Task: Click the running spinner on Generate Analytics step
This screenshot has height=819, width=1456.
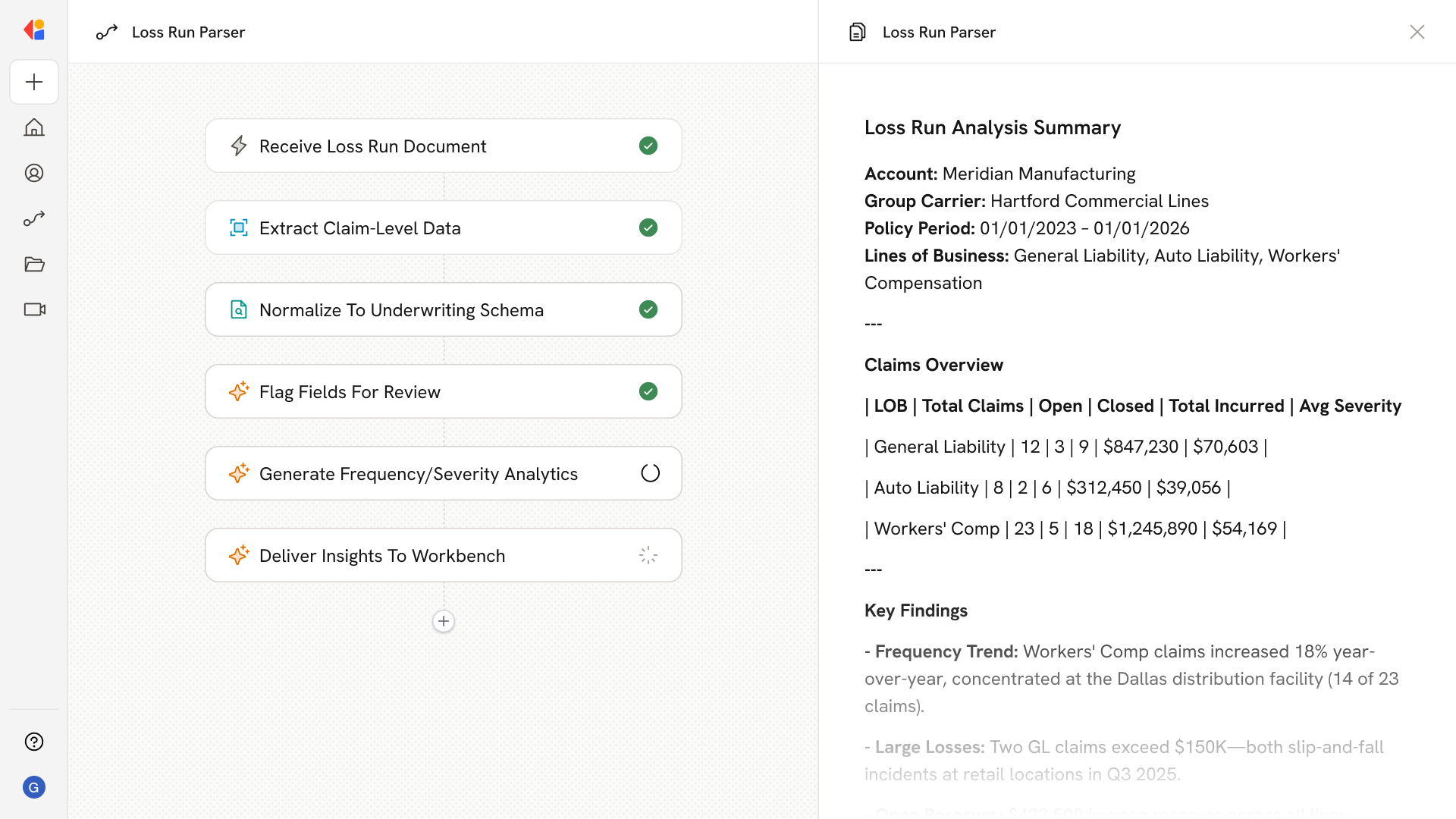Action: point(650,473)
